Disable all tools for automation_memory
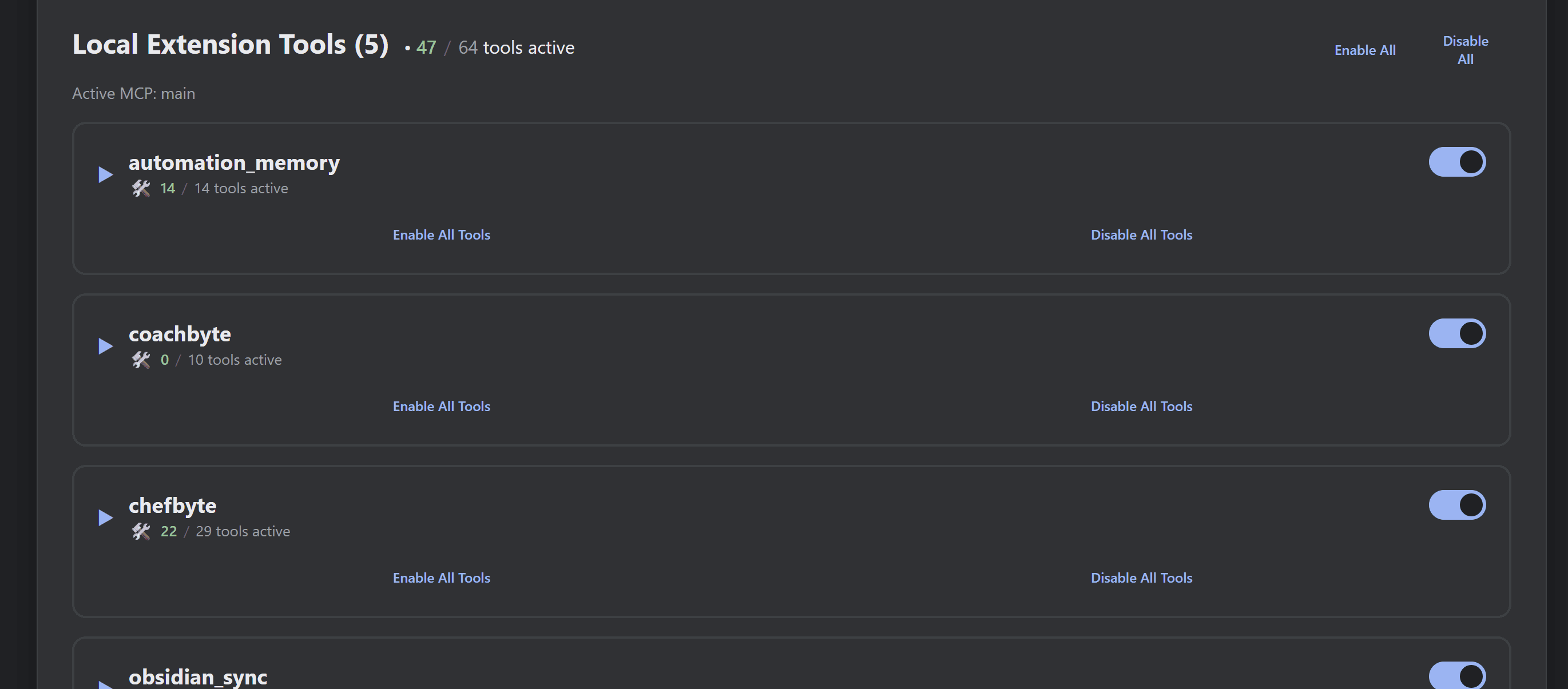This screenshot has width=1568, height=689. (x=1141, y=236)
